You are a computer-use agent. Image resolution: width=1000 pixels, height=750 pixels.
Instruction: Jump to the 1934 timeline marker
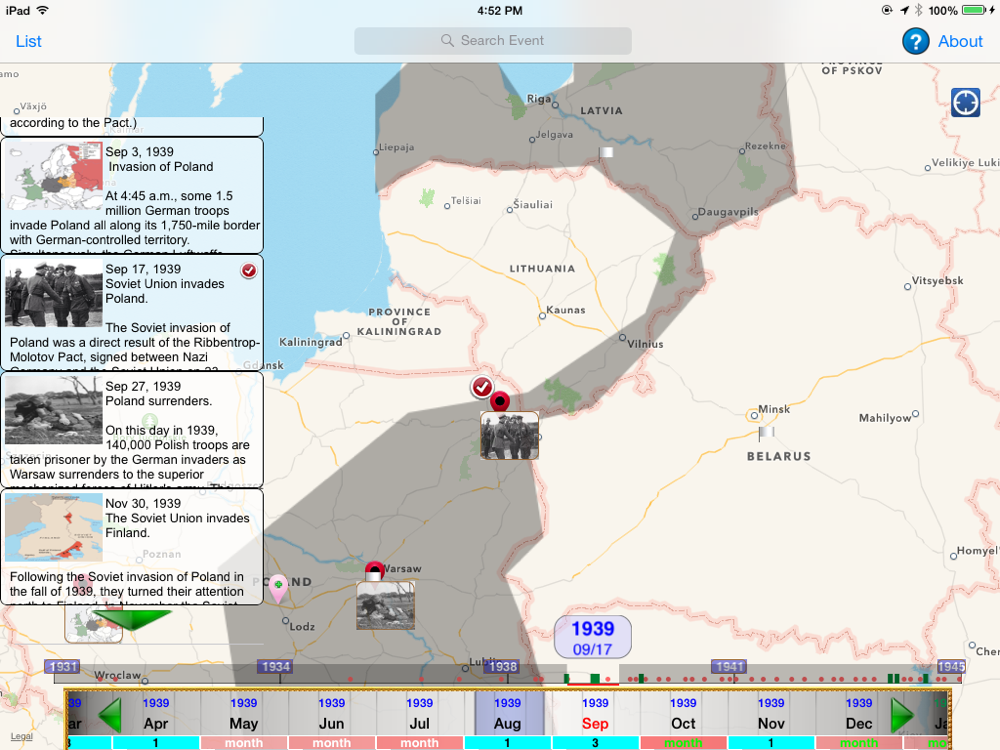[275, 666]
